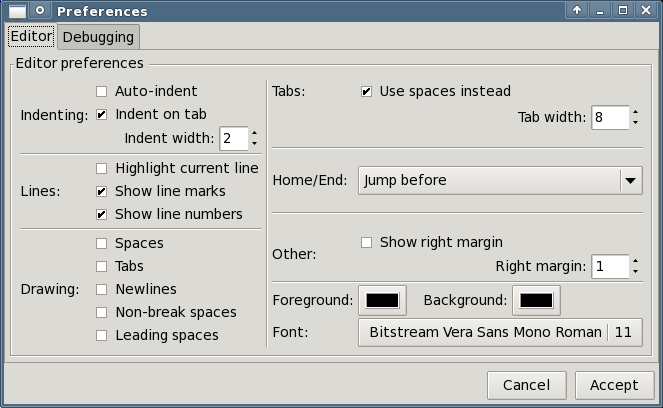Open the Bitstream Vera Sans Mono font chooser
Screen dimensions: 663x408
(x=500, y=332)
